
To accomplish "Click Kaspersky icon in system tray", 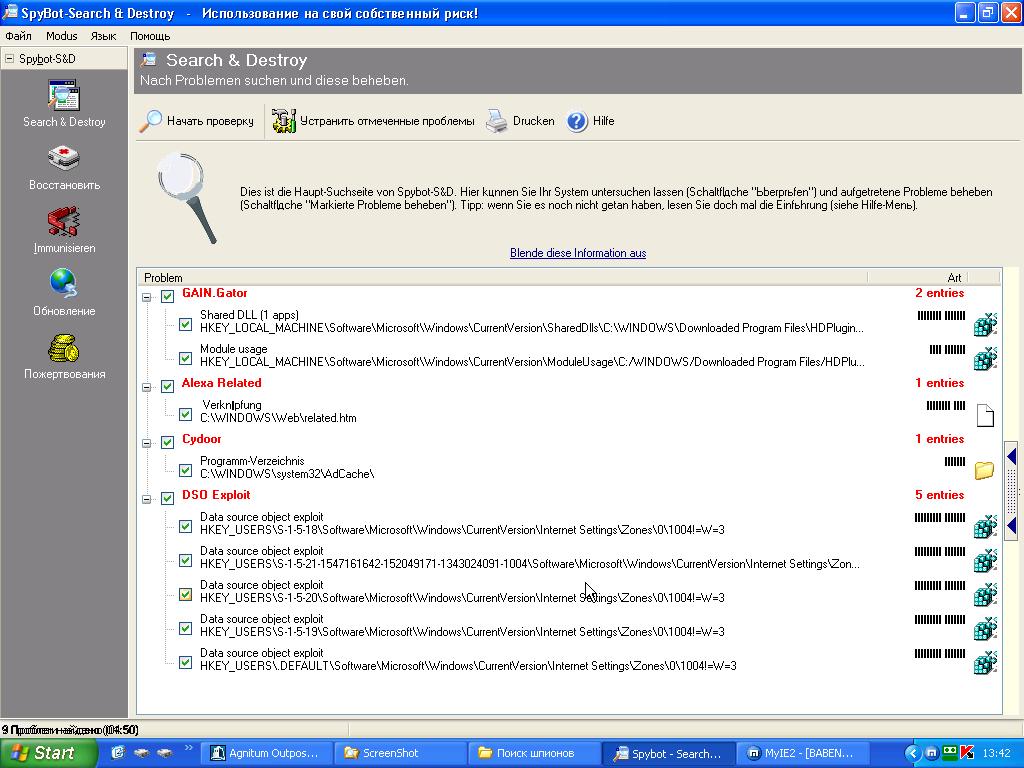I will (967, 753).
